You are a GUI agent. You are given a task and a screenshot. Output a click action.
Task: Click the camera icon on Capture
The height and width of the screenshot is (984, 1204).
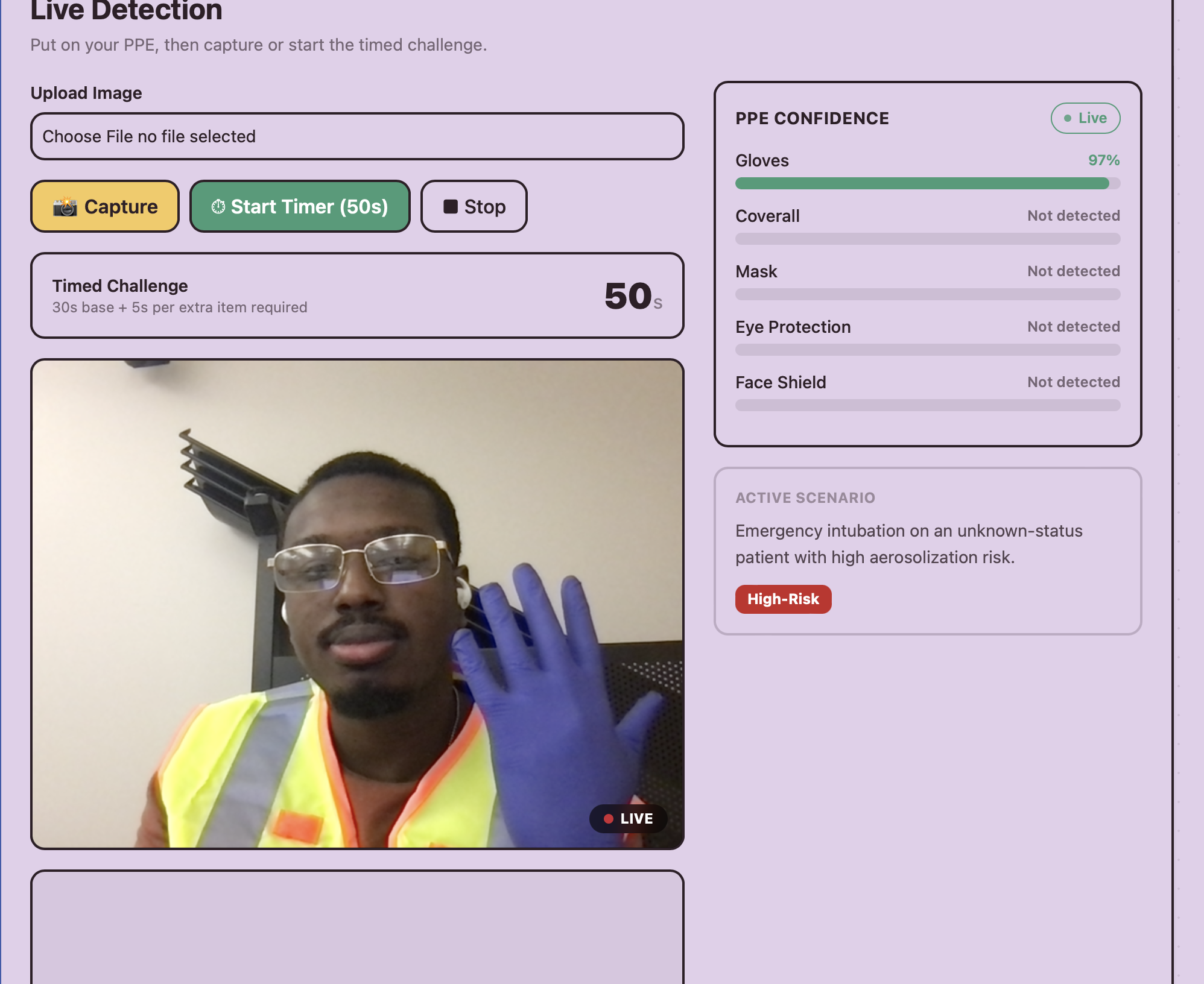pos(65,207)
